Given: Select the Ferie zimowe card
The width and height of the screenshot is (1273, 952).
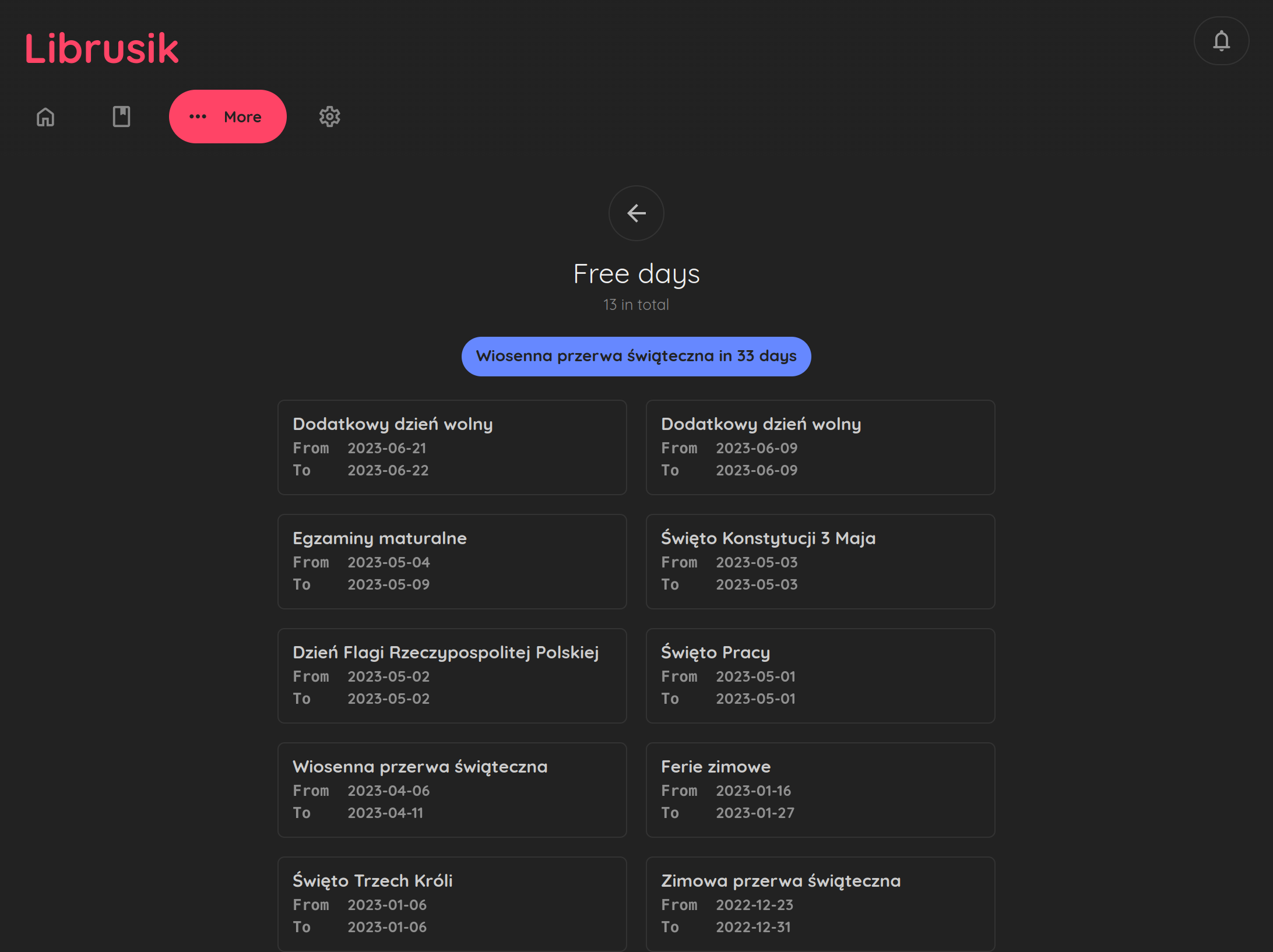Looking at the screenshot, I should pos(820,789).
